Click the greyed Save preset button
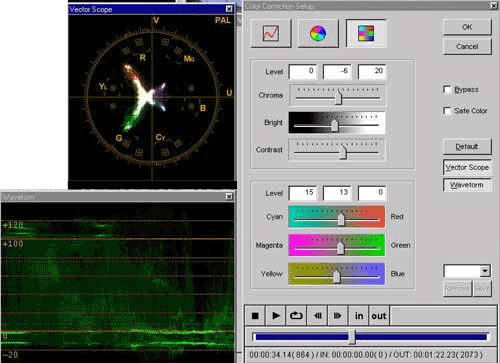 click(482, 289)
